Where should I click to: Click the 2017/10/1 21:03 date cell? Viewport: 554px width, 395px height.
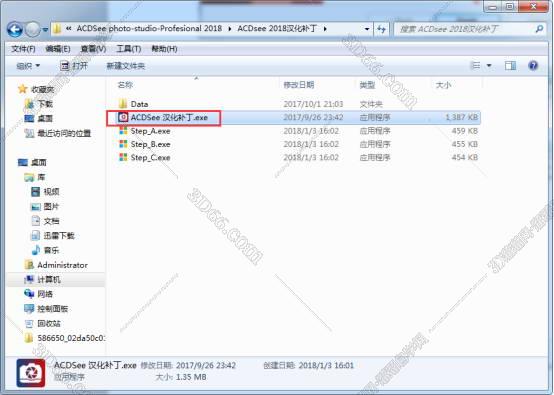coord(313,104)
